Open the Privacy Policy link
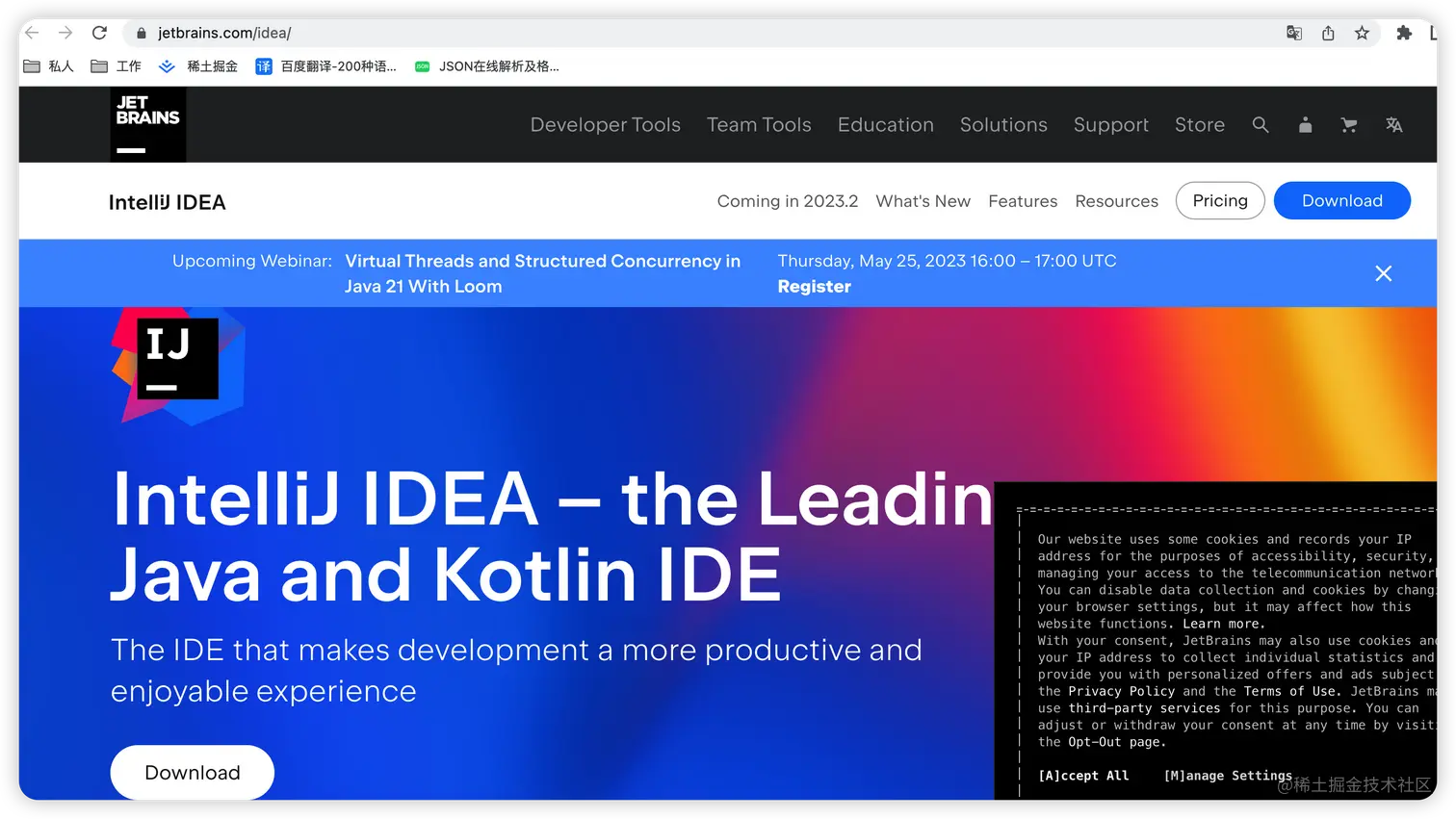This screenshot has width=1456, height=819. pos(1122,691)
